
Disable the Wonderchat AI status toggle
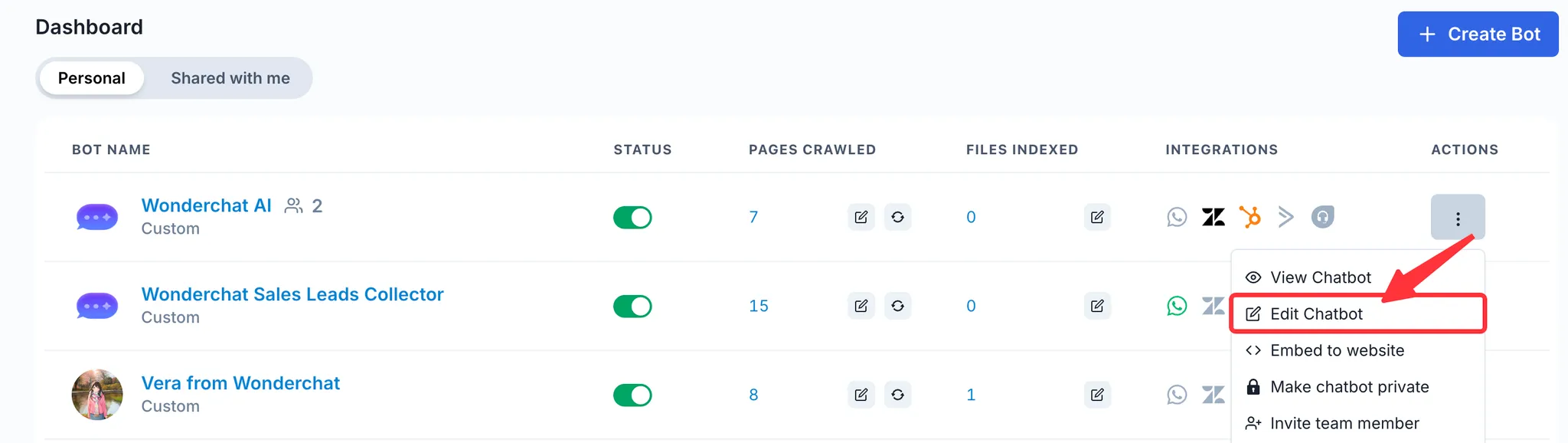(632, 218)
